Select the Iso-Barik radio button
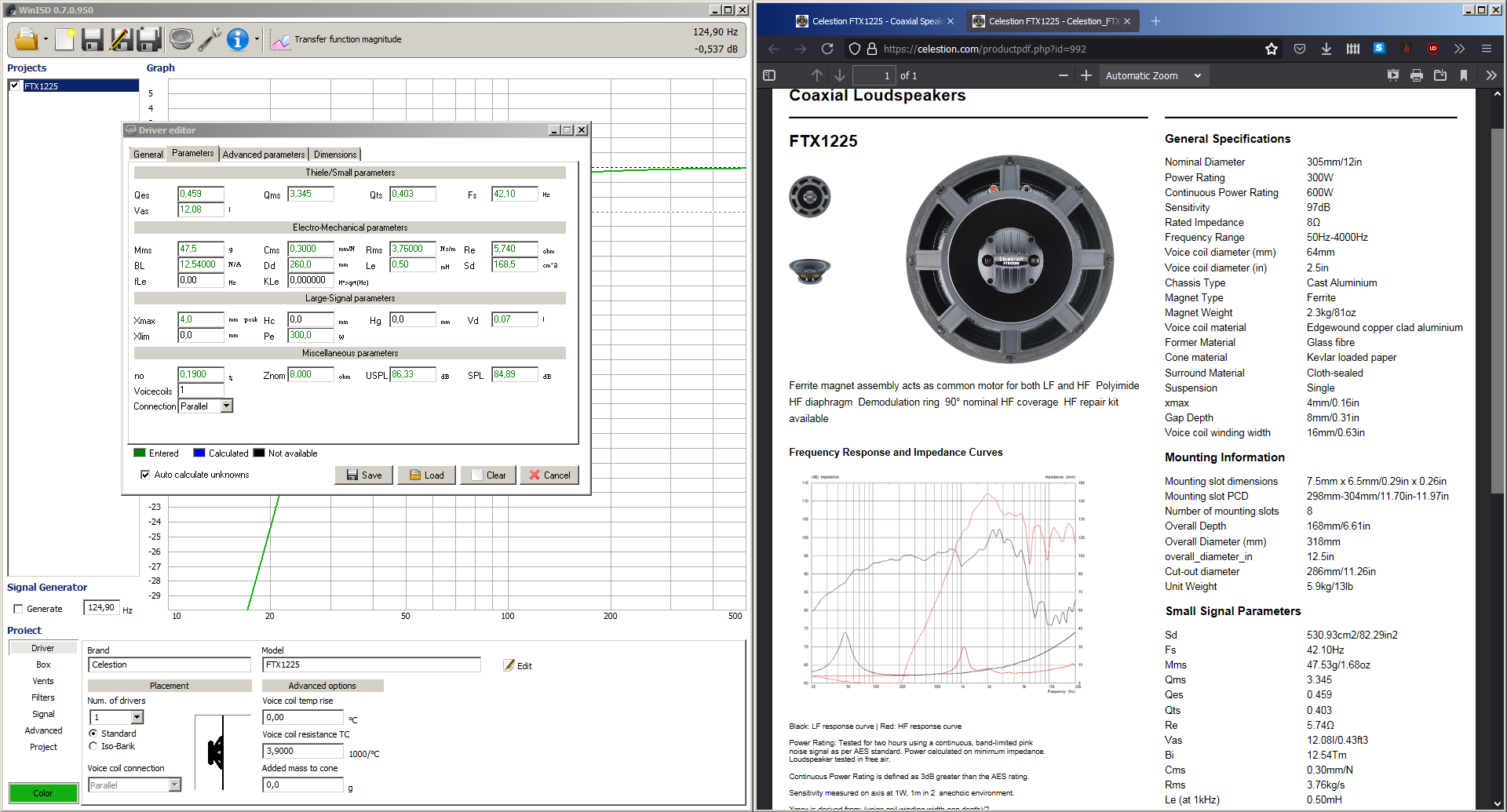Viewport: 1507px width, 812px height. (93, 746)
